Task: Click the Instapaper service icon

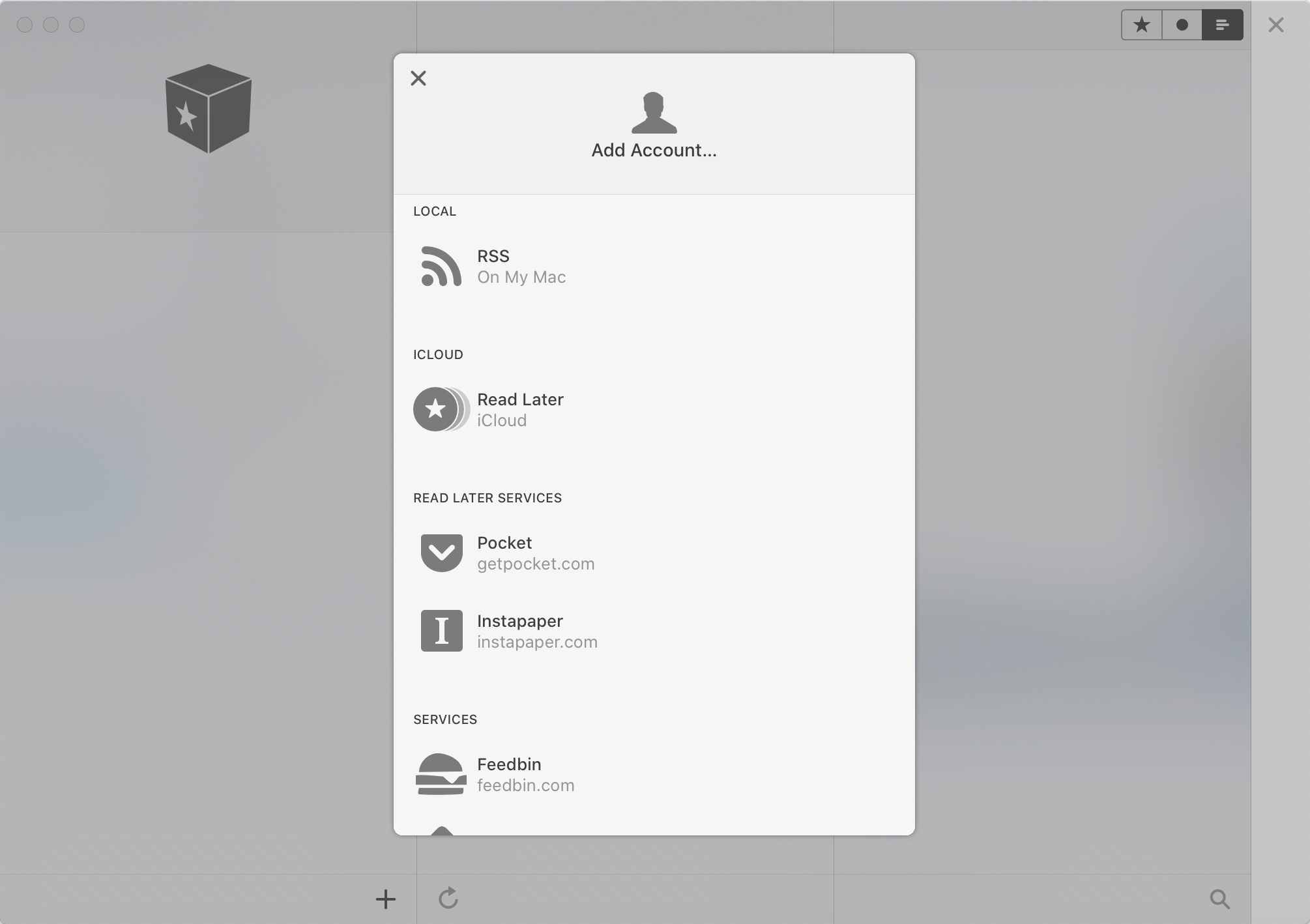Action: pos(441,631)
